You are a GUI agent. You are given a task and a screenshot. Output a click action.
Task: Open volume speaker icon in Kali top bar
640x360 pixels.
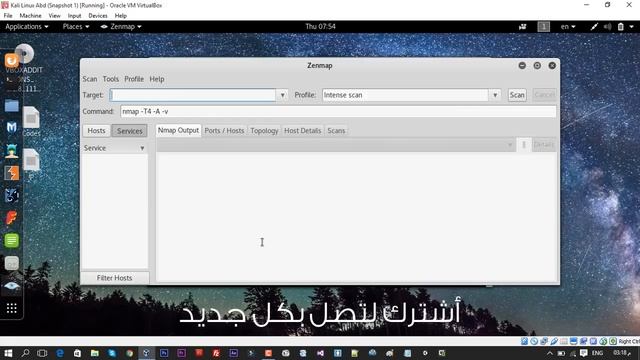click(607, 27)
